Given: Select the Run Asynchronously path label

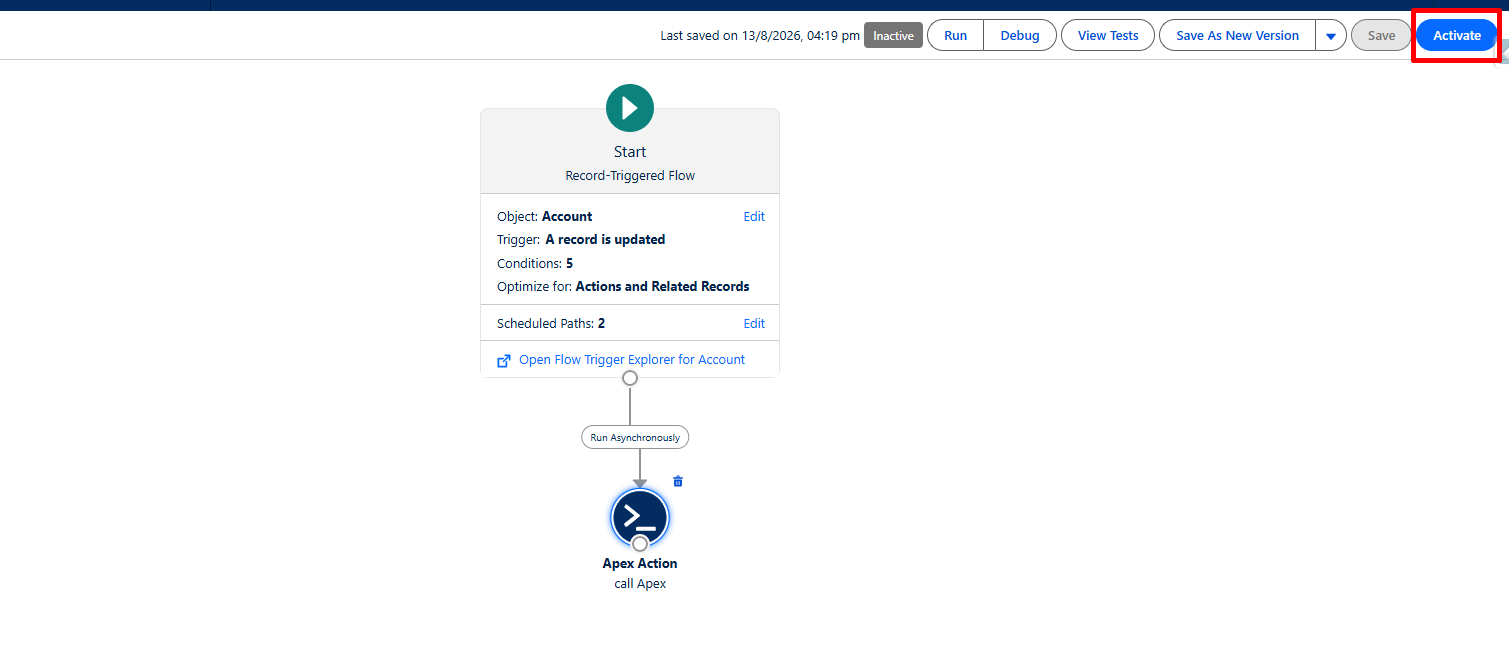Looking at the screenshot, I should click(x=635, y=437).
